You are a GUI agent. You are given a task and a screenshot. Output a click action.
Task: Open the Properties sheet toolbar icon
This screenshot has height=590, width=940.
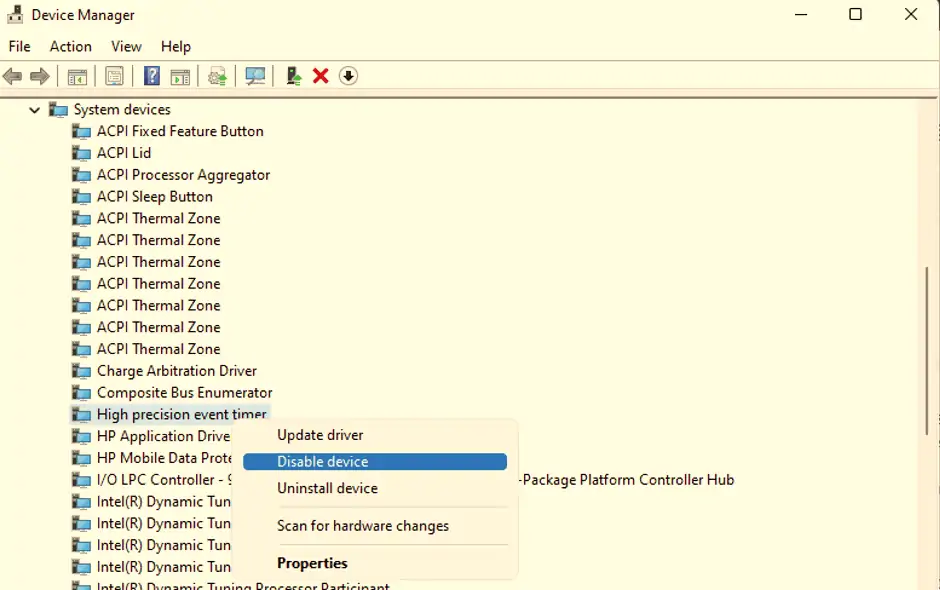[x=114, y=76]
